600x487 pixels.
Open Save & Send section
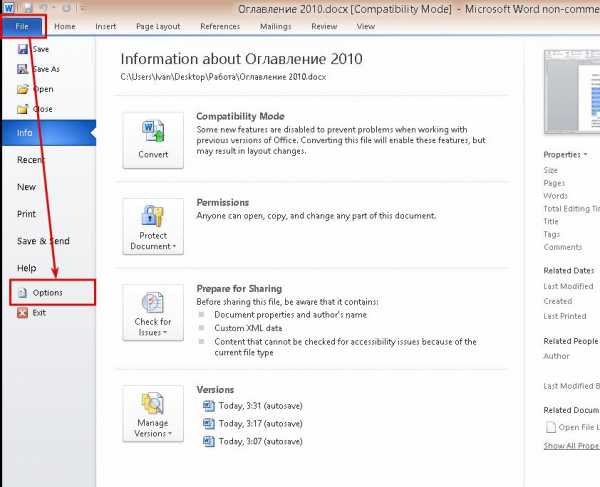point(43,241)
